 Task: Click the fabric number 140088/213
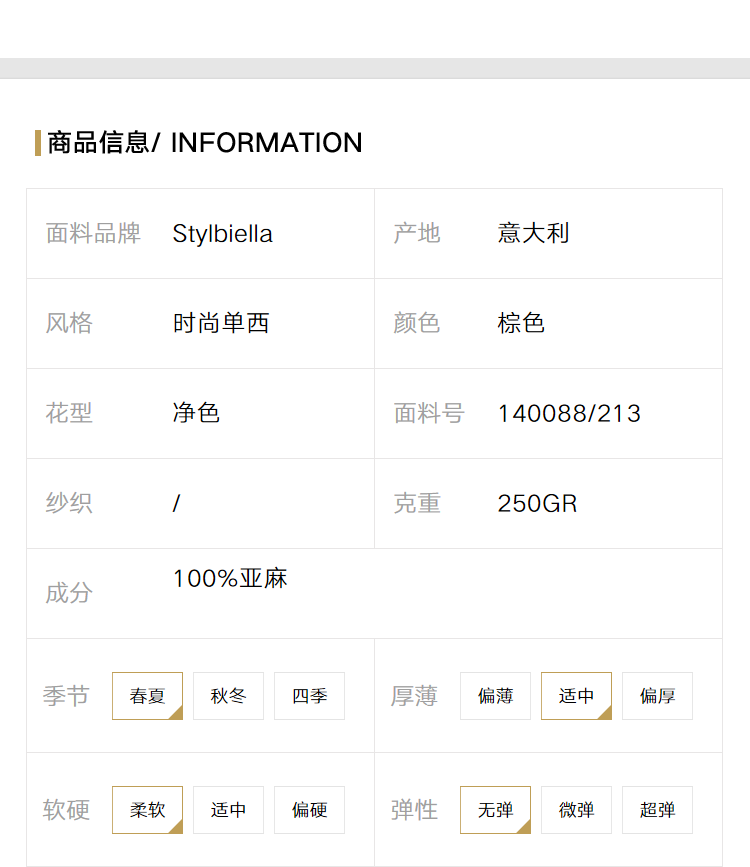click(x=569, y=414)
